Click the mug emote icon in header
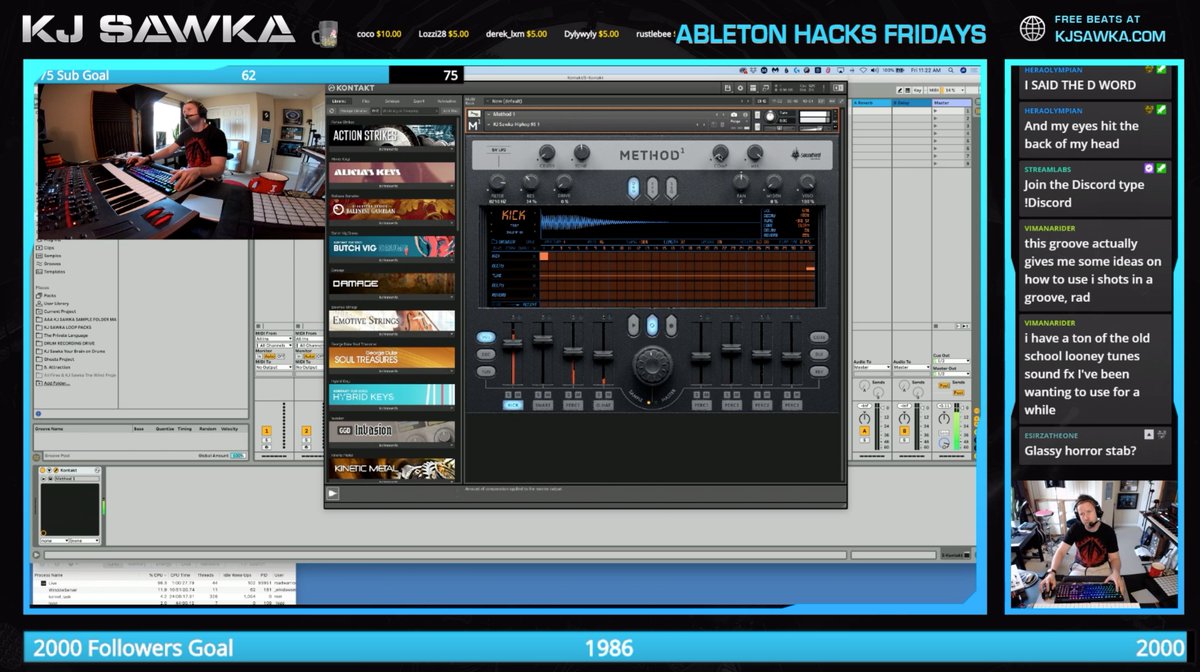1200x672 pixels. (327, 34)
